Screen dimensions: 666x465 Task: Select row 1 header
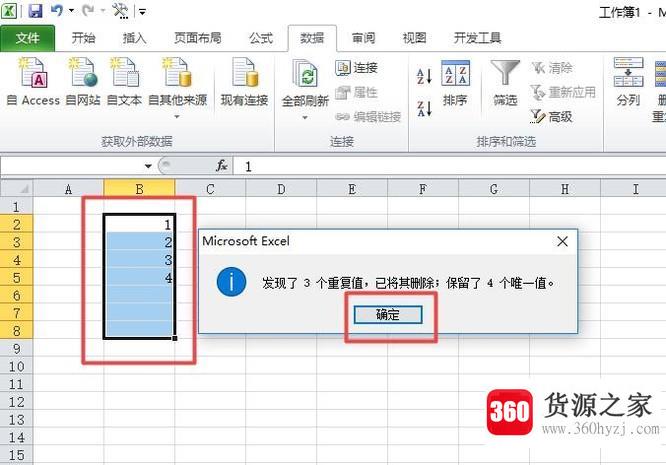[17, 206]
